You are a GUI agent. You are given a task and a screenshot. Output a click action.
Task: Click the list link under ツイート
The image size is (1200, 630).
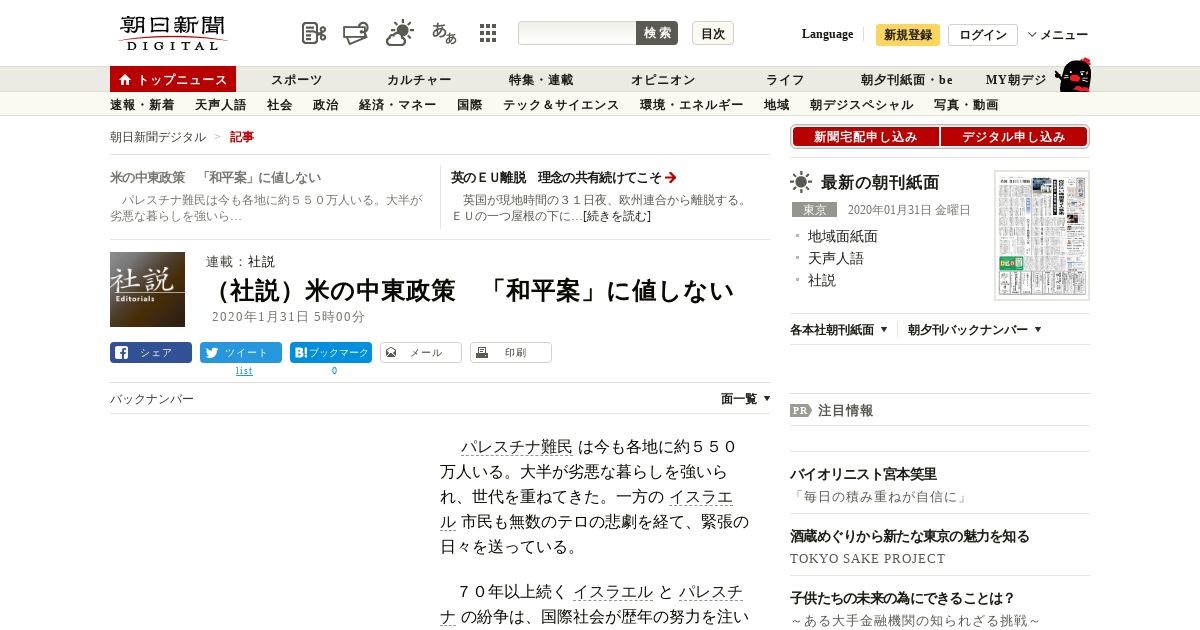point(244,371)
